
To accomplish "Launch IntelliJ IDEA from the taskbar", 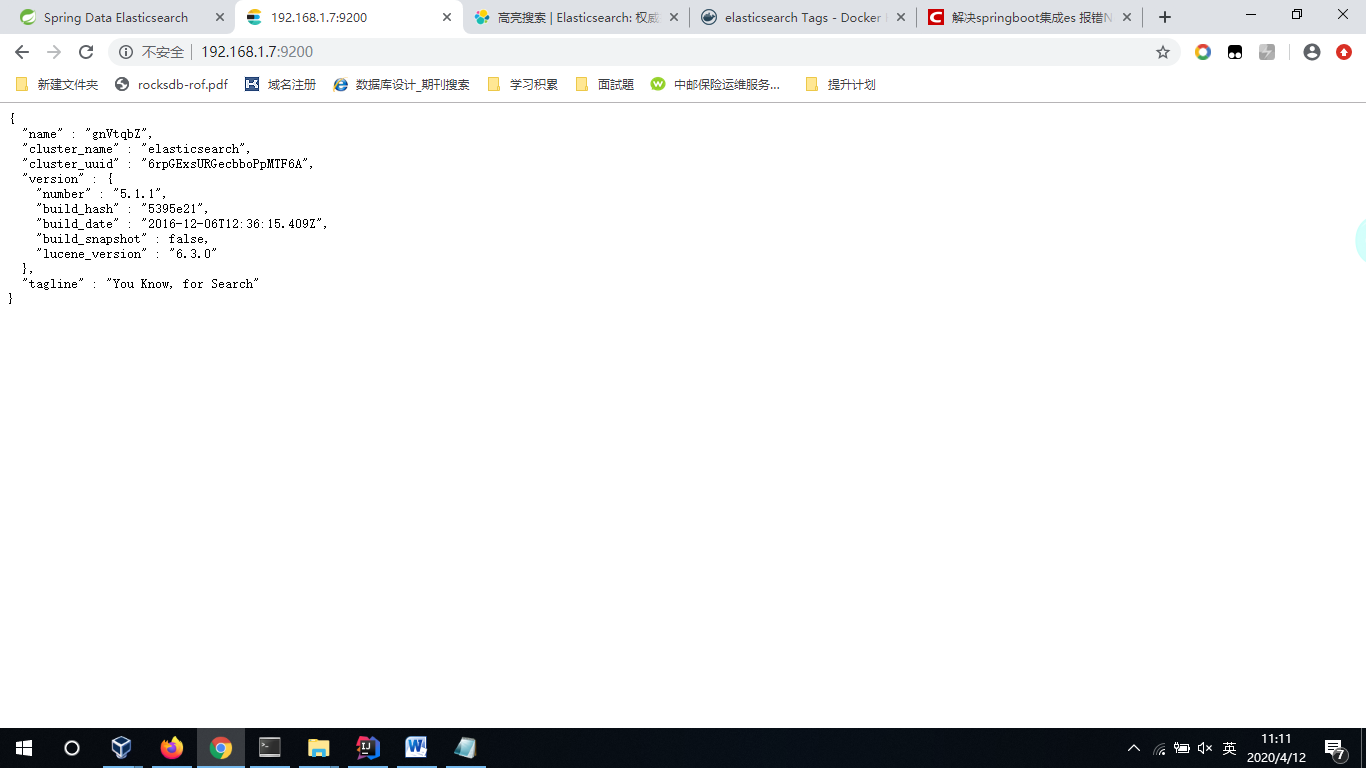I will [367, 747].
